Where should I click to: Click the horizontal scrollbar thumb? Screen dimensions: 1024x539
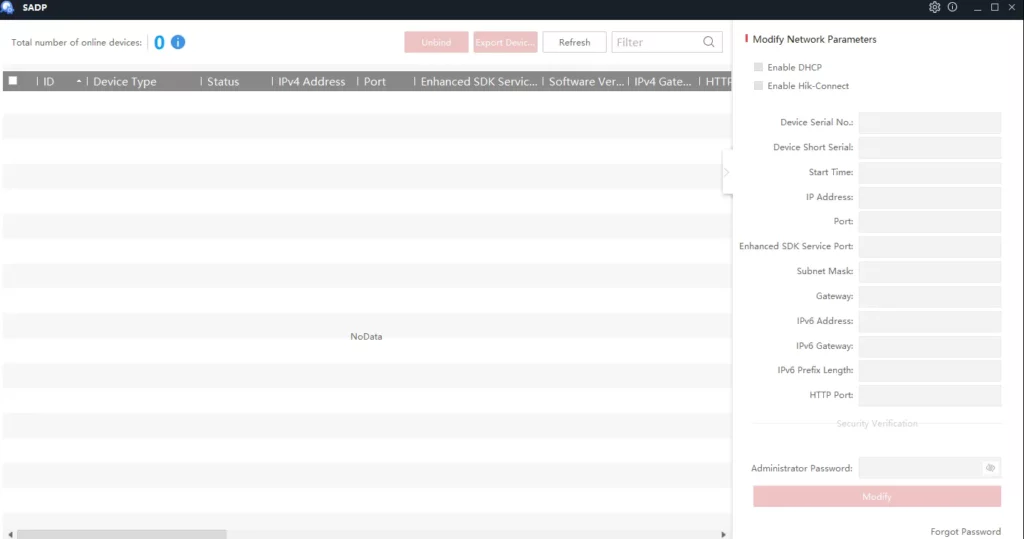[121, 534]
